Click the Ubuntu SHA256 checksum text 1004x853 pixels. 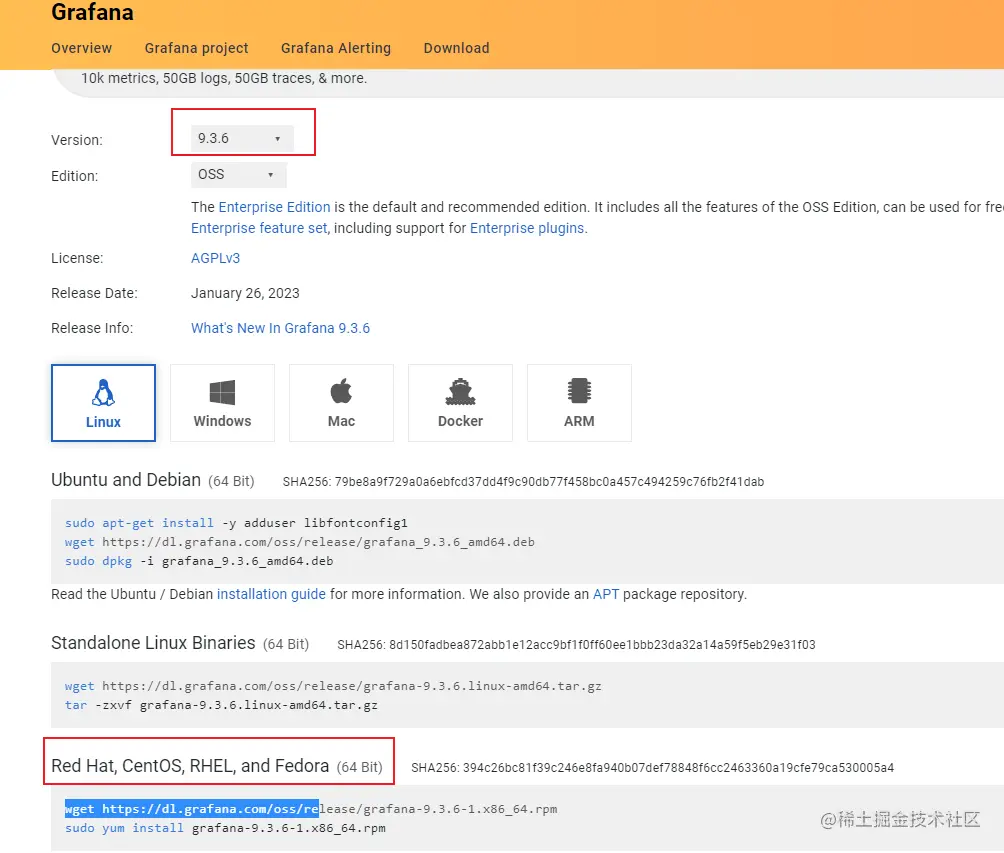[x=523, y=482]
